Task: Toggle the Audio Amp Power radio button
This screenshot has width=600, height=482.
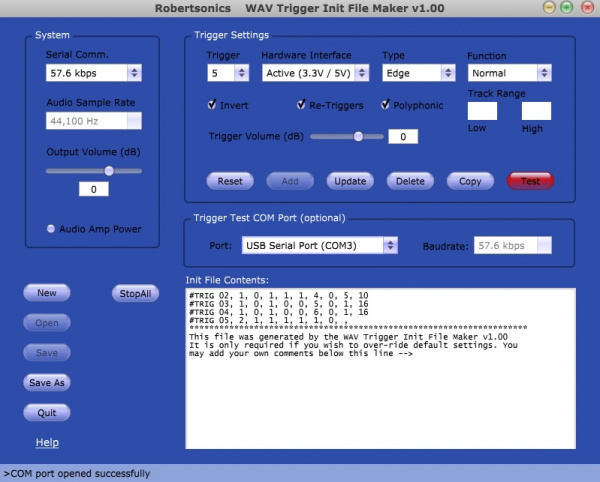Action: click(51, 229)
